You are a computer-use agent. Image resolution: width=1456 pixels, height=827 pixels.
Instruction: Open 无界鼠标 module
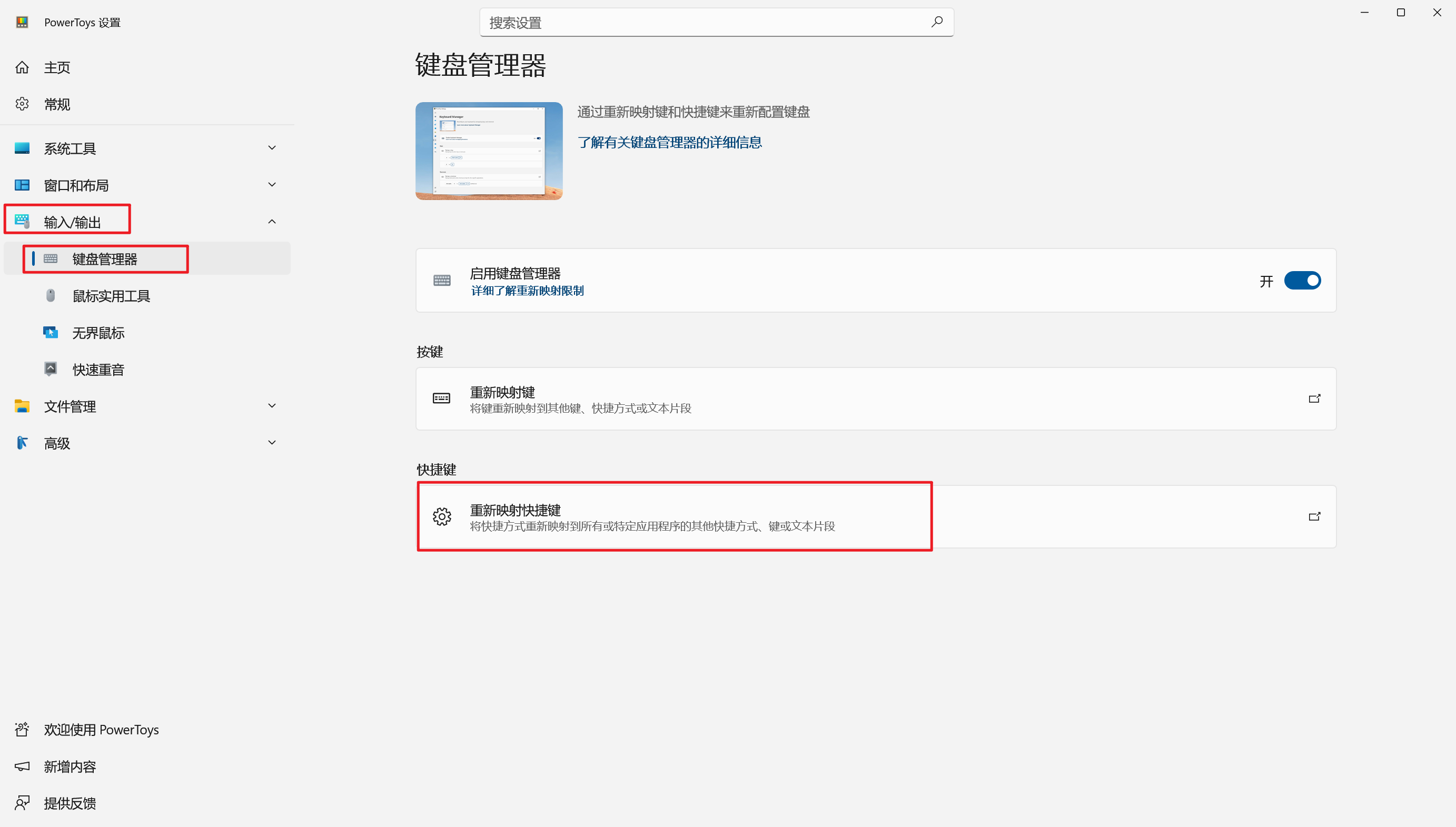click(98, 333)
